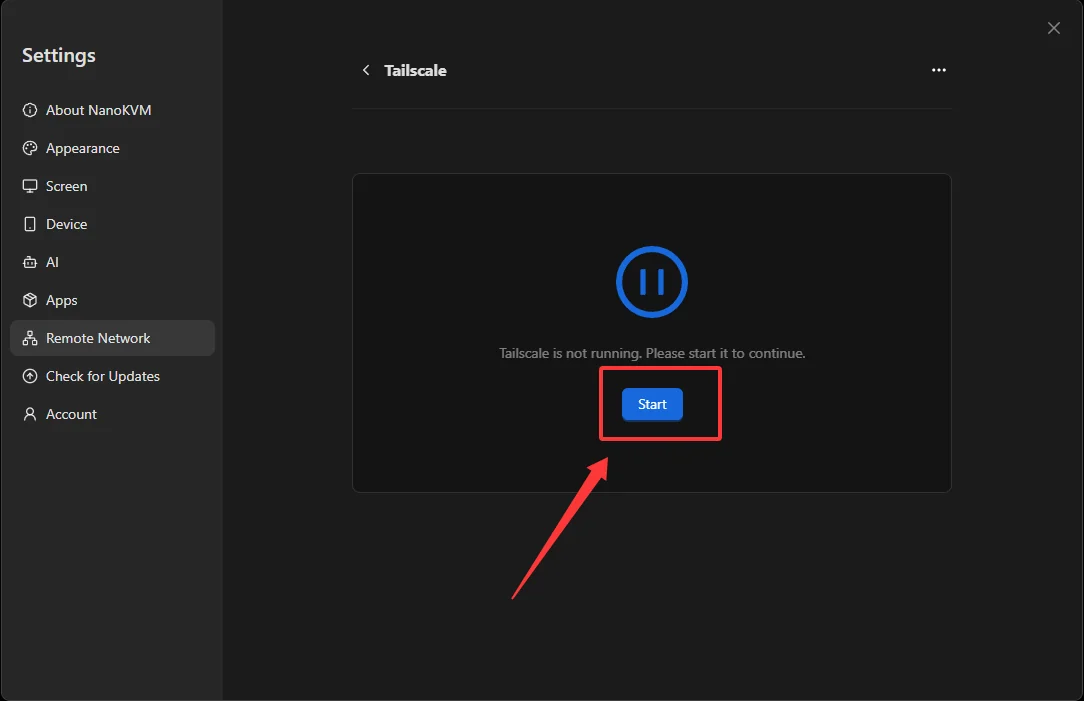1084x701 pixels.
Task: Close the Settings dialog
Action: 1054,28
